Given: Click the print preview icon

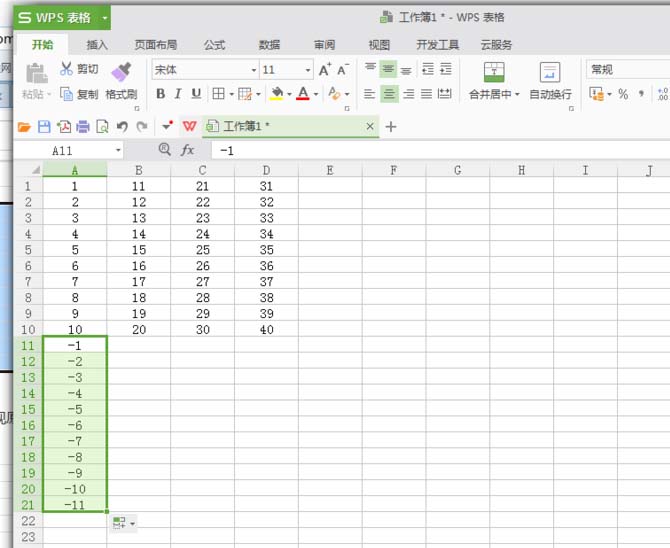Looking at the screenshot, I should pyautogui.click(x=103, y=127).
